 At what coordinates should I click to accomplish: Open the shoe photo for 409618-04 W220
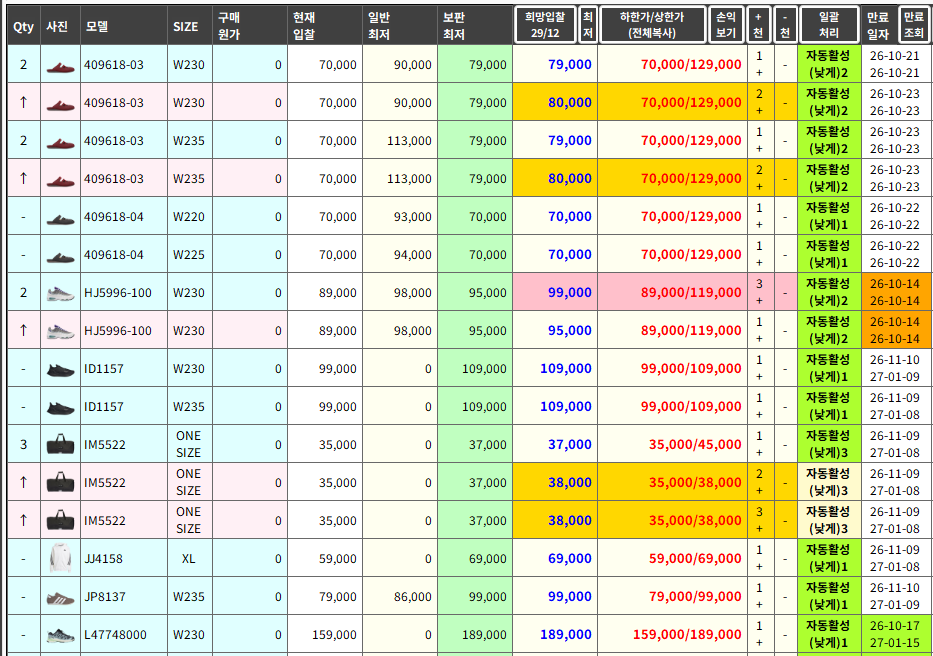(x=60, y=218)
